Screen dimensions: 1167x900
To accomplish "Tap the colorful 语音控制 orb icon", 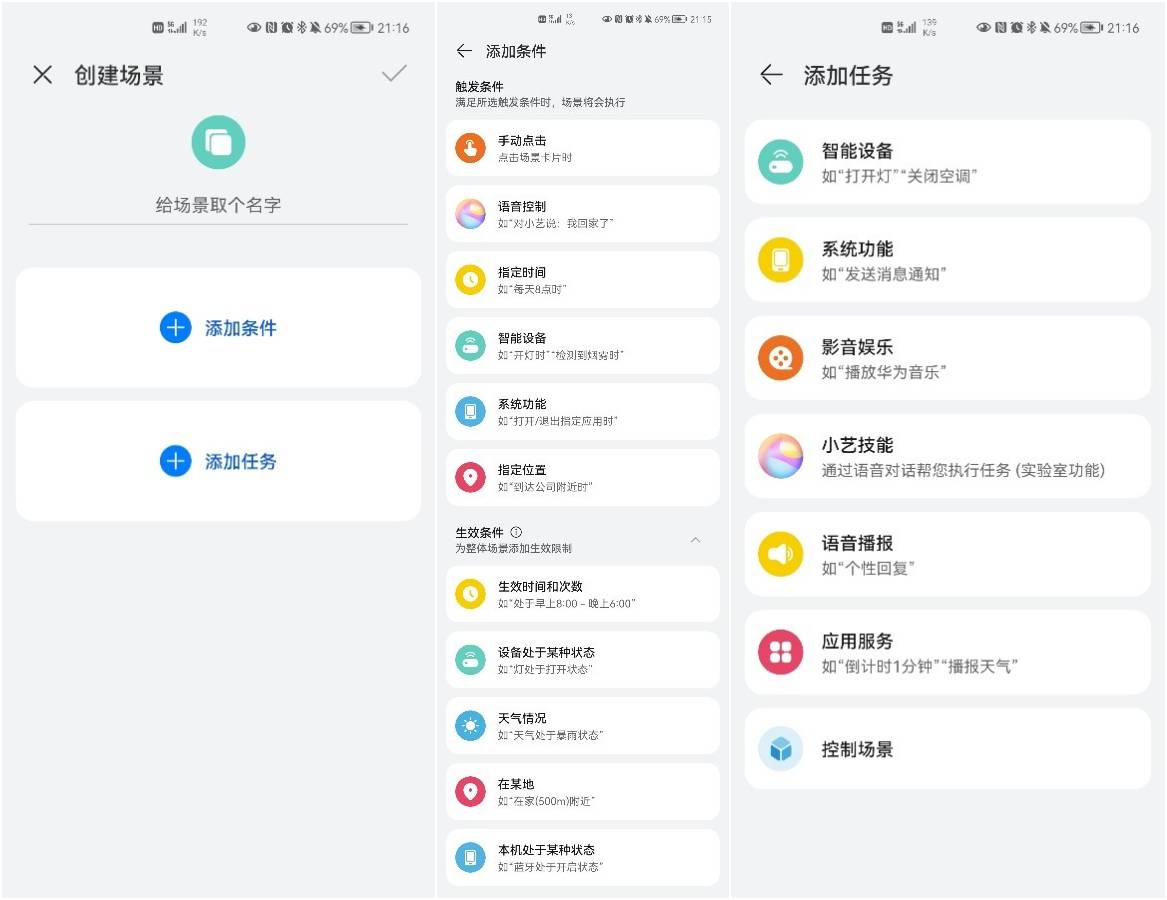I will tap(470, 214).
